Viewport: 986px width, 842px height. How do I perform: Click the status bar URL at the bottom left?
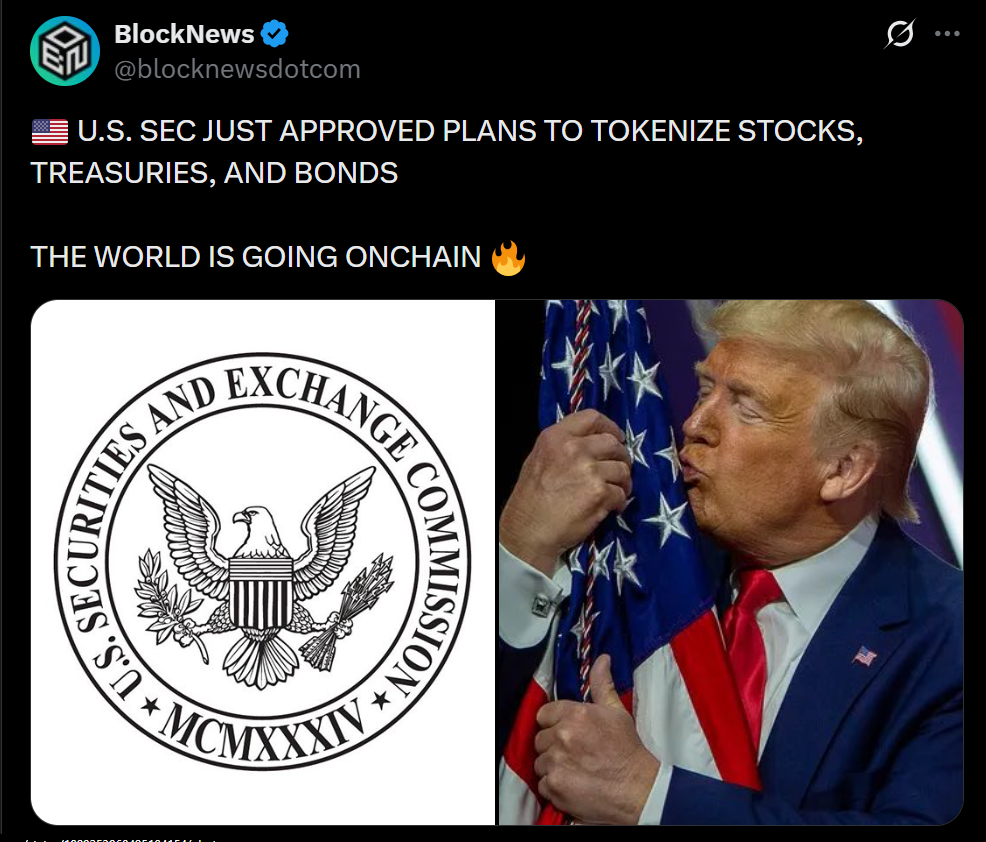tap(119, 839)
